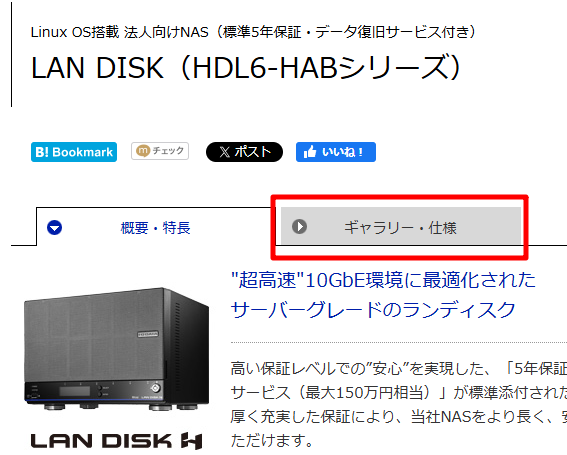Click the X logo in ポスト button
The image size is (567, 455).
225,152
